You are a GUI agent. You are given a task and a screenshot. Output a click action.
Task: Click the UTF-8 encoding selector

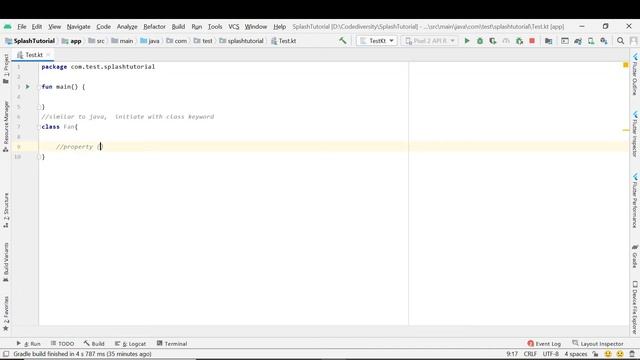coord(550,354)
